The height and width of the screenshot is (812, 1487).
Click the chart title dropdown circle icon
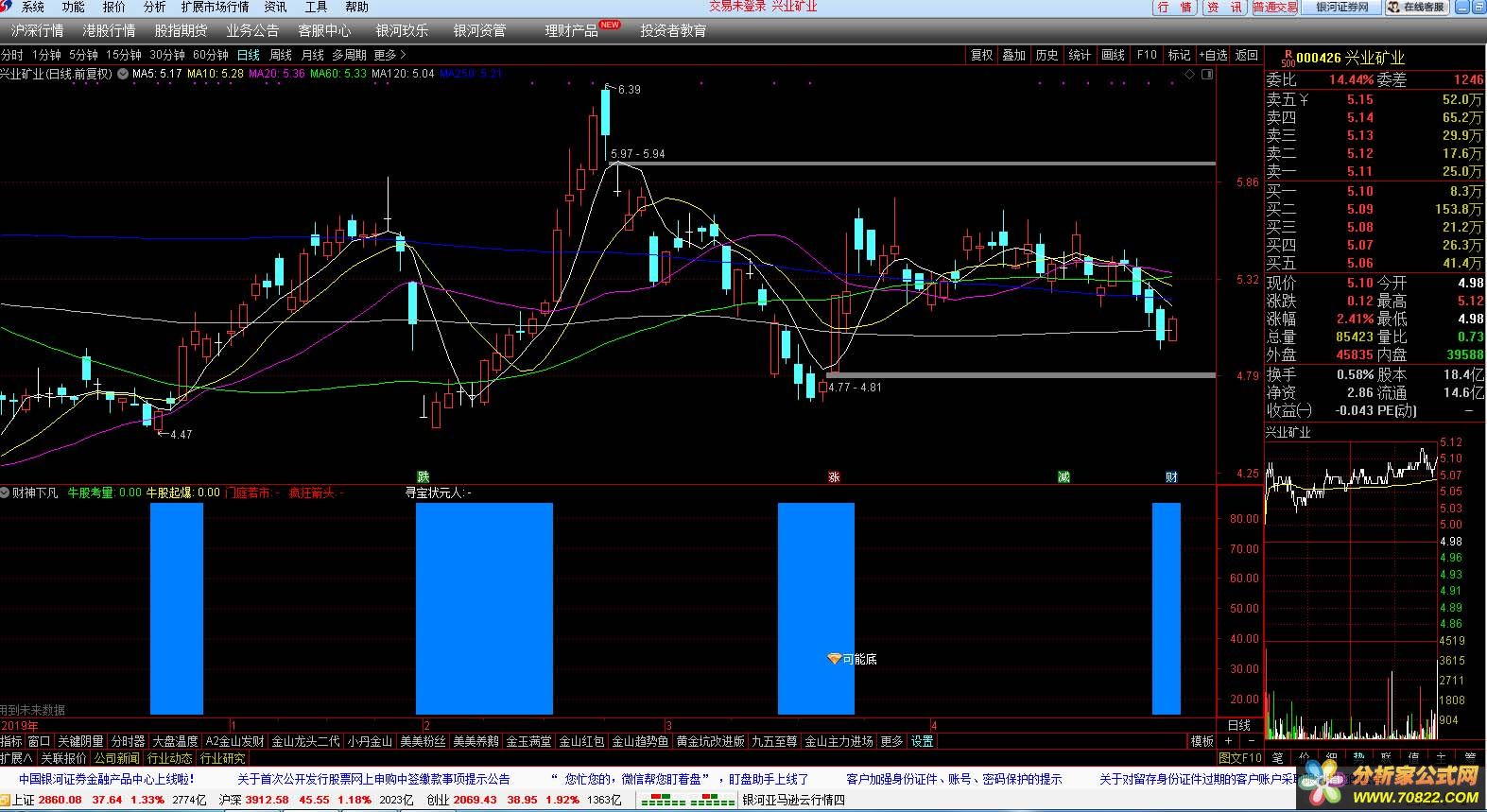pyautogui.click(x=123, y=73)
